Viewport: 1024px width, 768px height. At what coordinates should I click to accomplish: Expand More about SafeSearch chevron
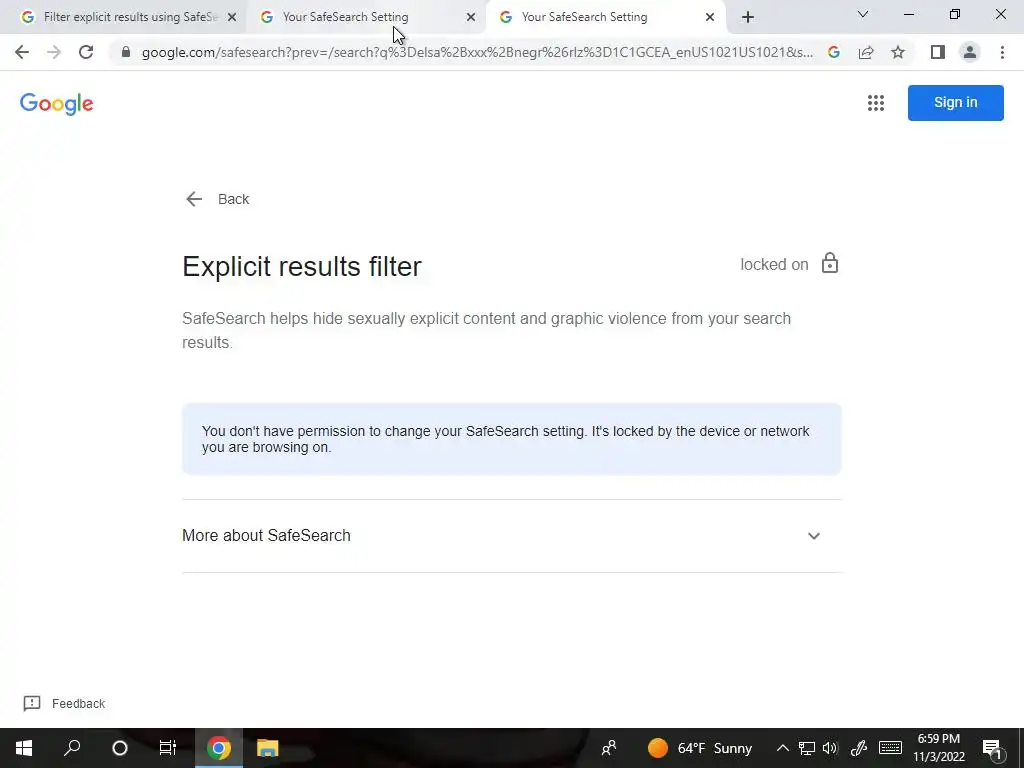(814, 536)
